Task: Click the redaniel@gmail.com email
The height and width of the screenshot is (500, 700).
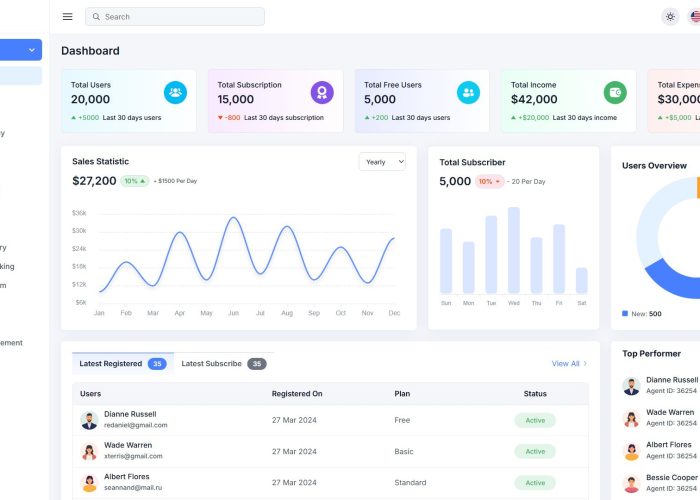Action: click(136, 425)
